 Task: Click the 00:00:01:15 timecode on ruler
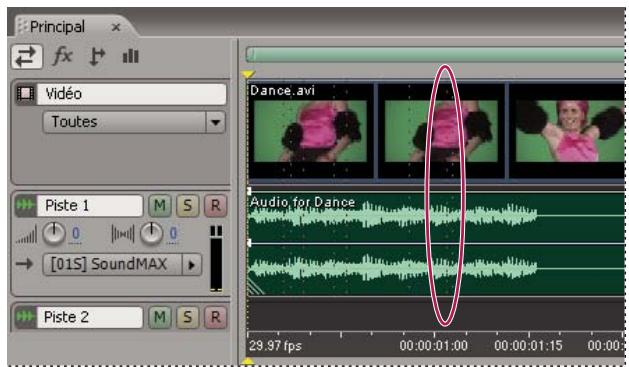(x=528, y=346)
